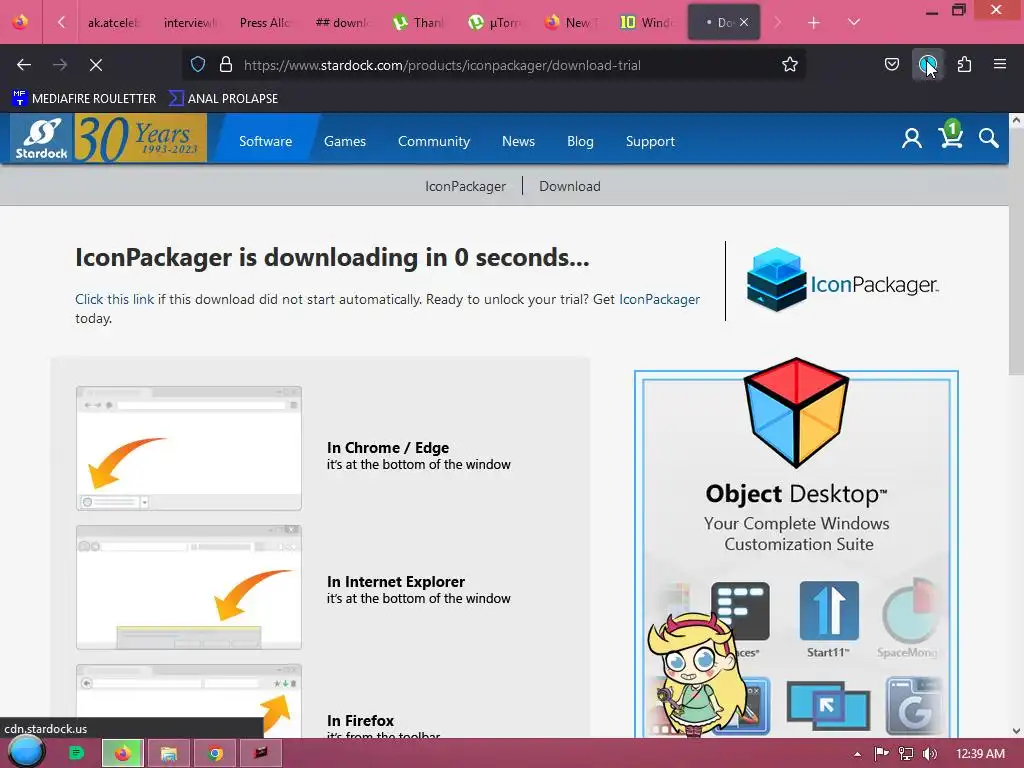The height and width of the screenshot is (768, 1024).
Task: Open the Stardock logo home link
Action: [42, 138]
